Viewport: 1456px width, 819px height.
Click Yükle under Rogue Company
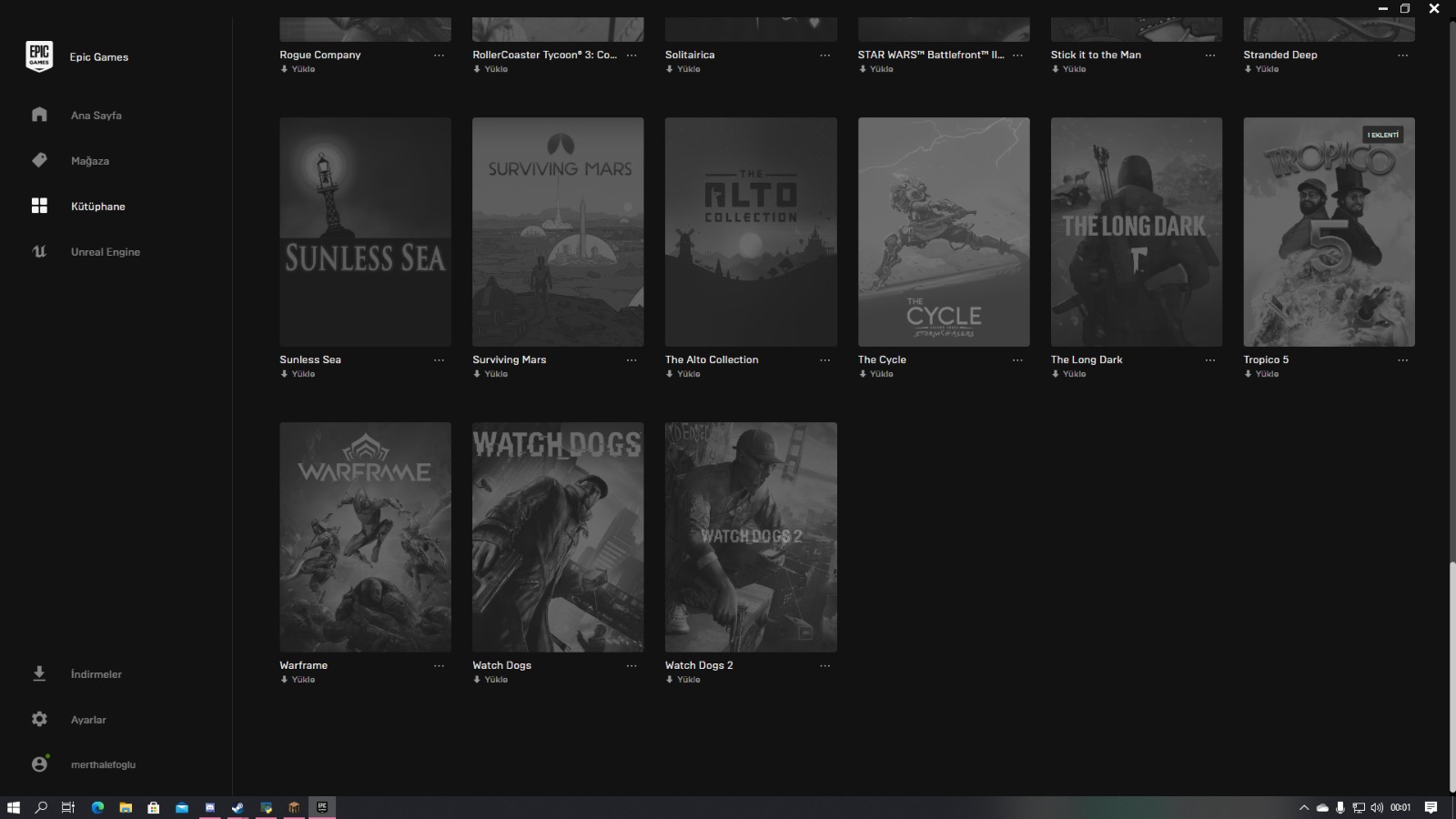298,69
